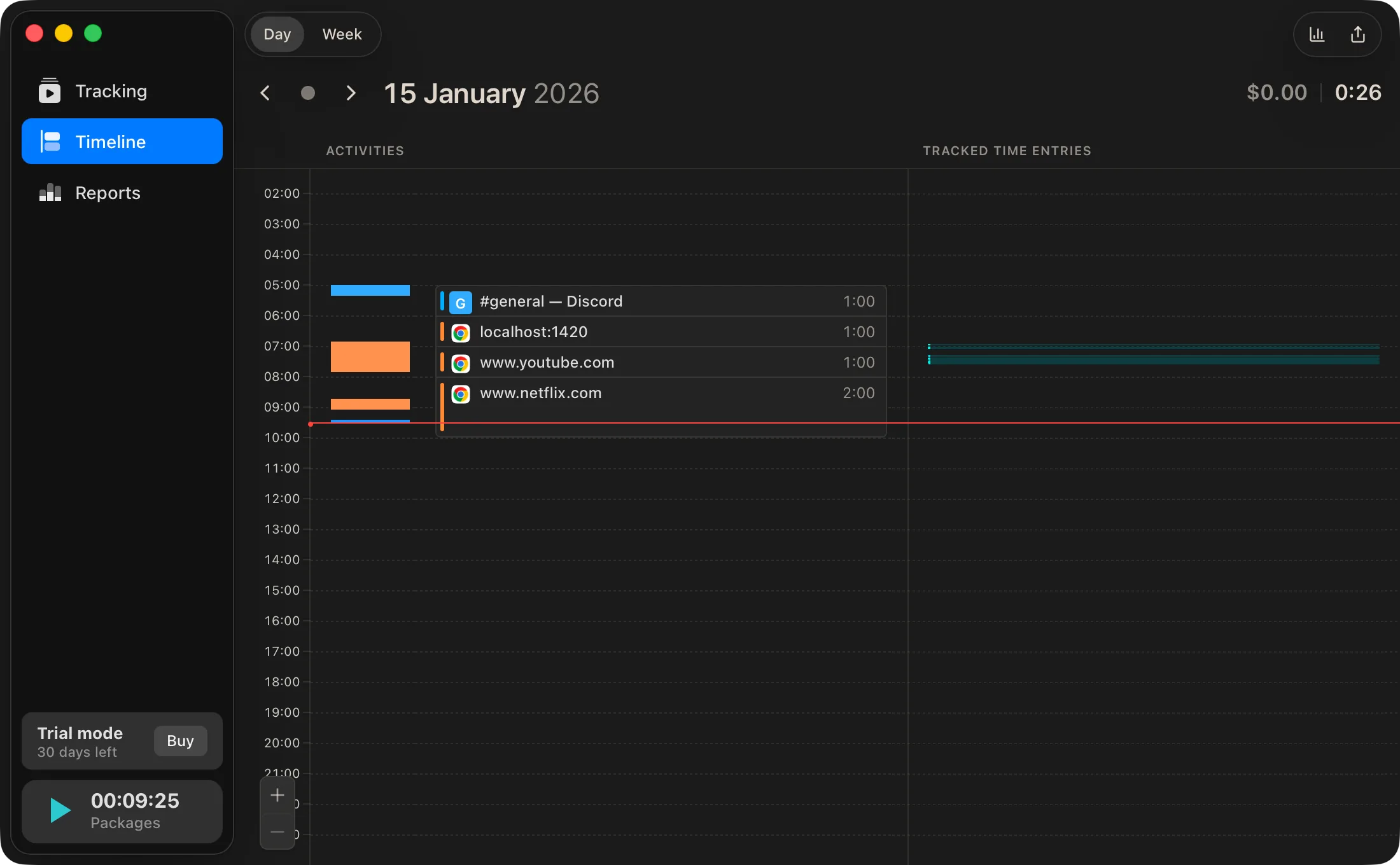
Task: Click the teal tracked time entry bar
Action: tap(1154, 359)
